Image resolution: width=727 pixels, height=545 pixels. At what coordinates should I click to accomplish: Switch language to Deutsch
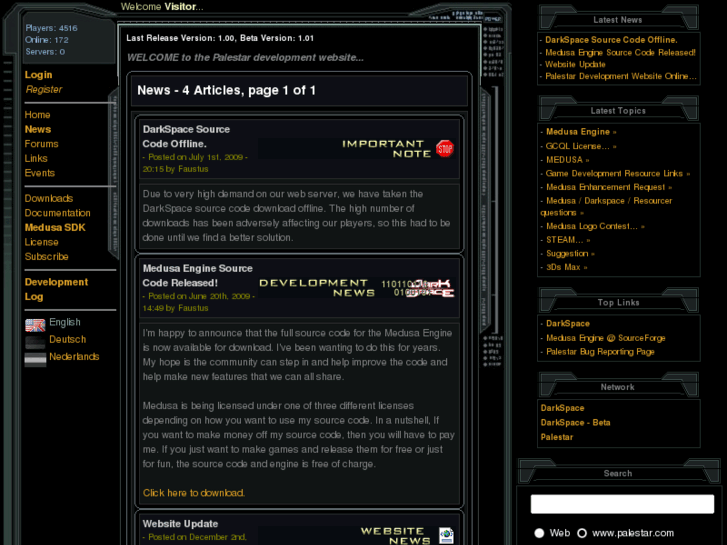(x=68, y=339)
